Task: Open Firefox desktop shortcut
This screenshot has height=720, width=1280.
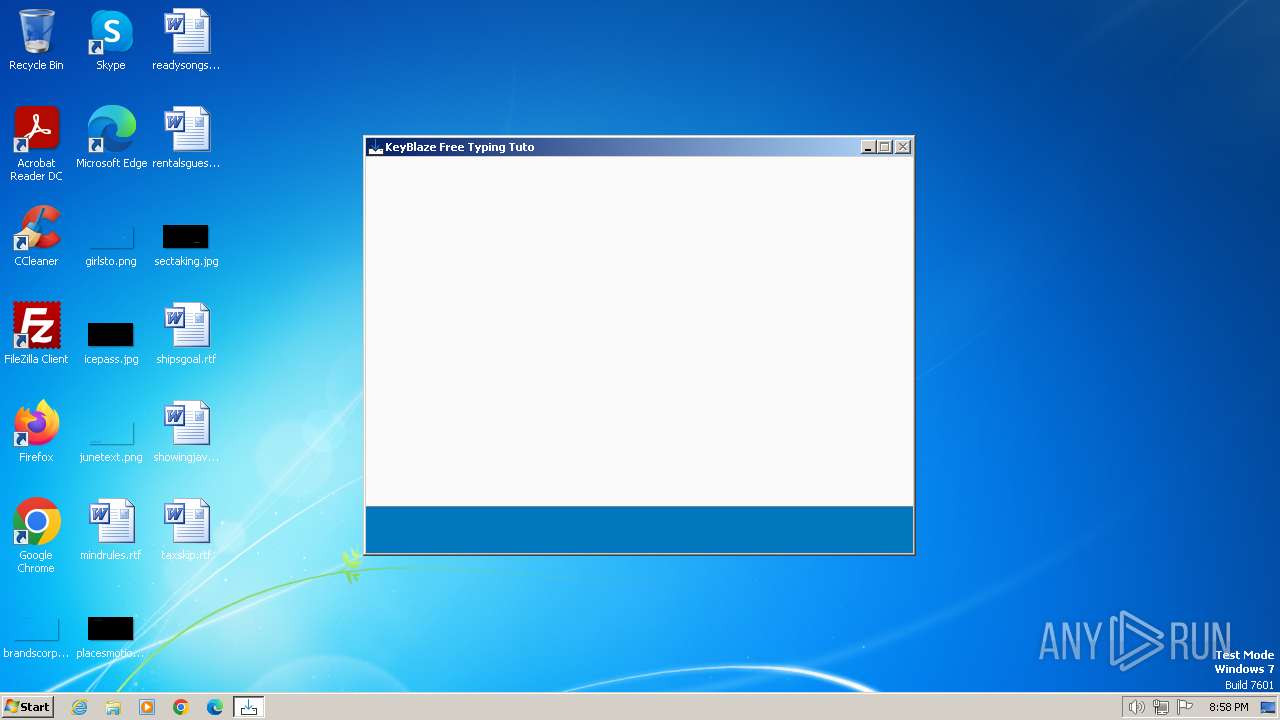Action: [36, 433]
